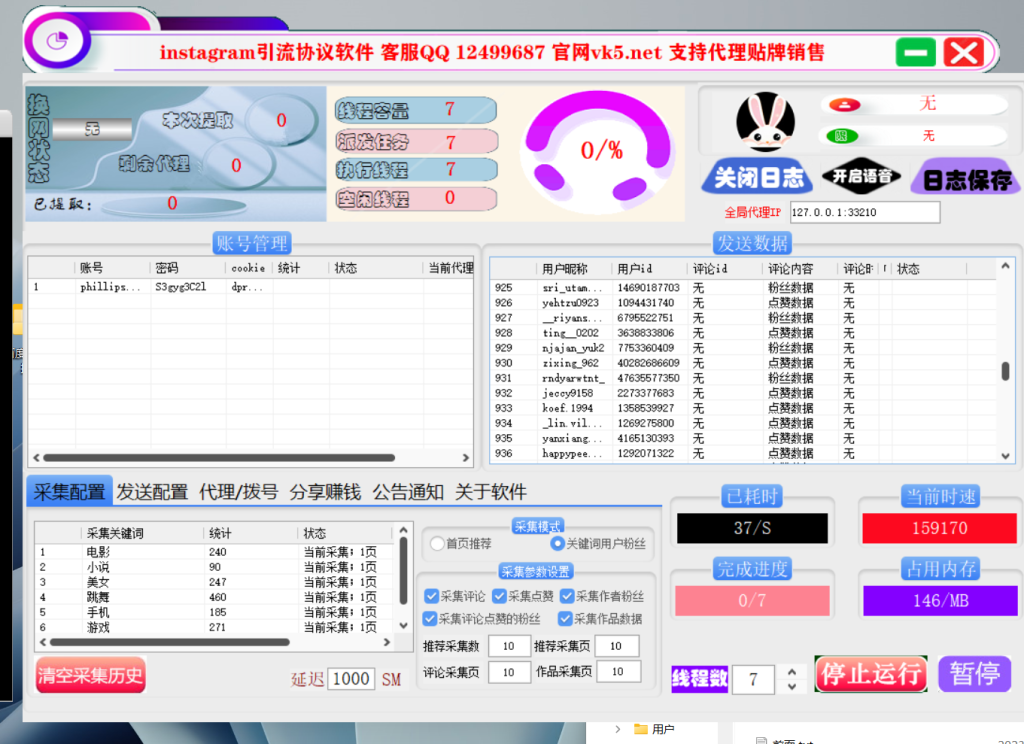Select the 首页推荐 radio button
1024x744 pixels.
coord(437,544)
